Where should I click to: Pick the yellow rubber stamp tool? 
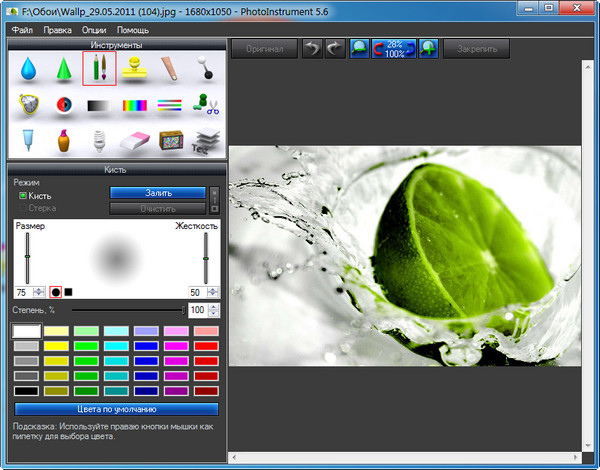(135, 70)
